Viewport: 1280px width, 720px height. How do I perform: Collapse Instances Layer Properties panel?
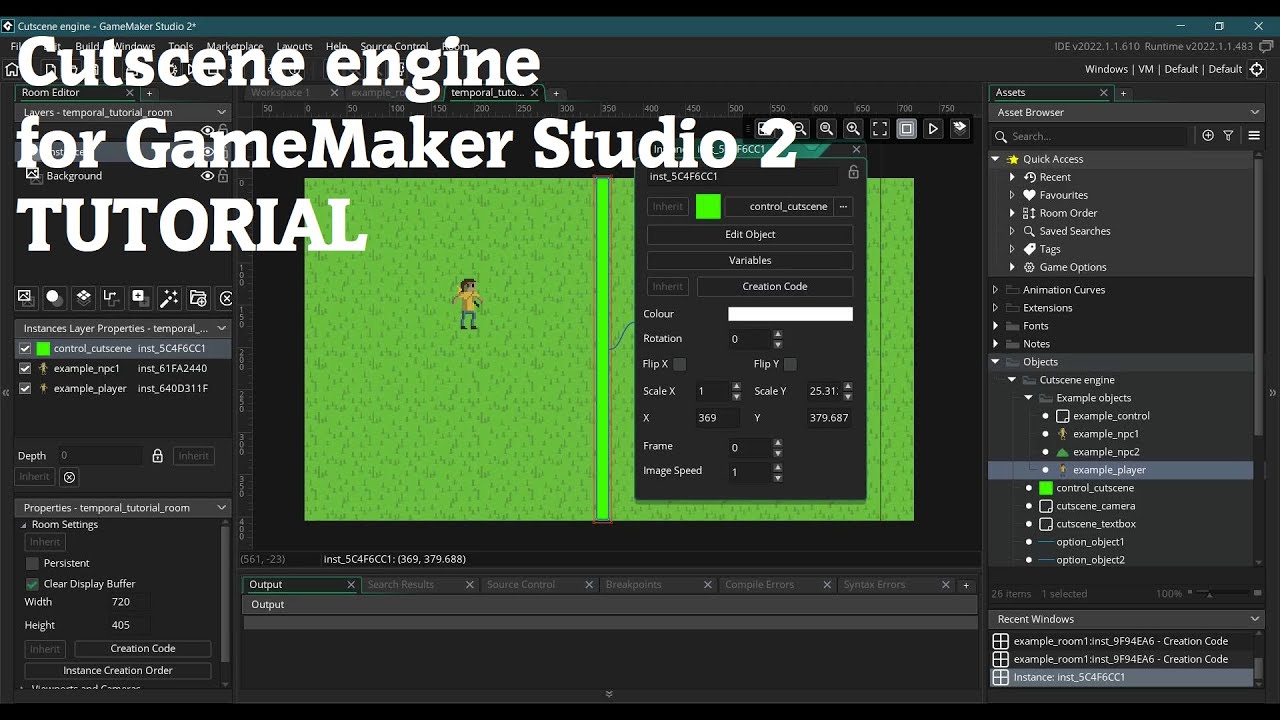222,328
